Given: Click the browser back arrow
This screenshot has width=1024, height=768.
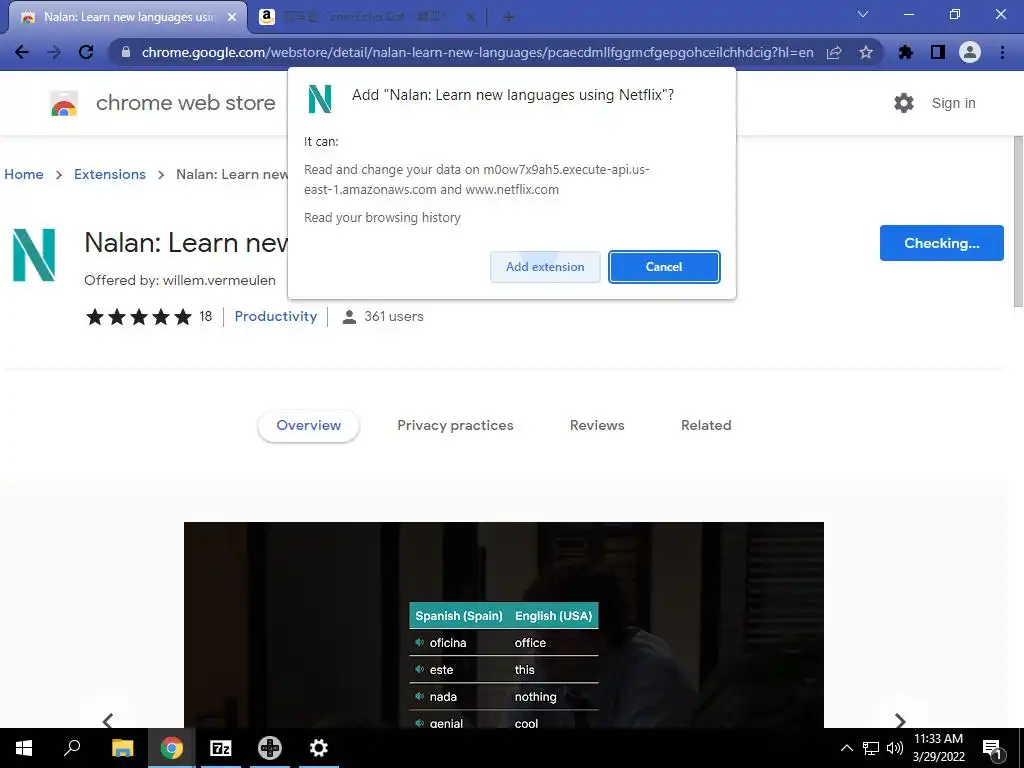Looking at the screenshot, I should tap(22, 52).
